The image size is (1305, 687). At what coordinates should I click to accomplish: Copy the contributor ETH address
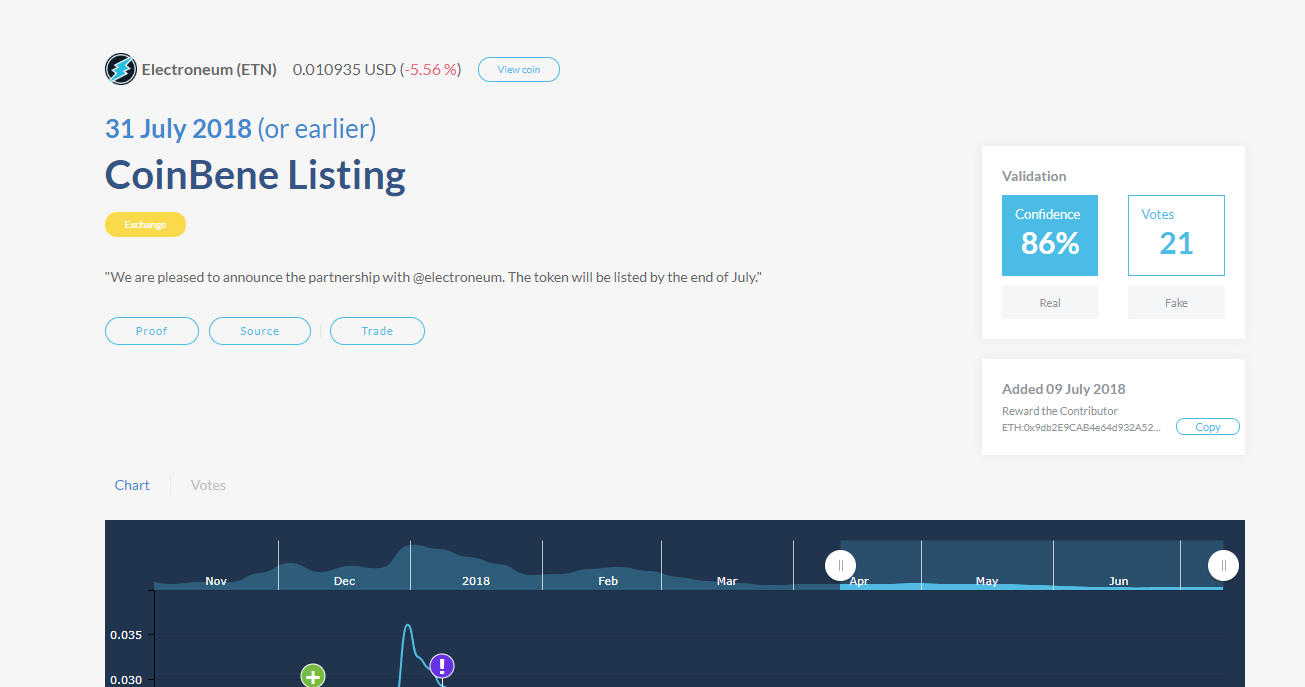coord(1208,427)
